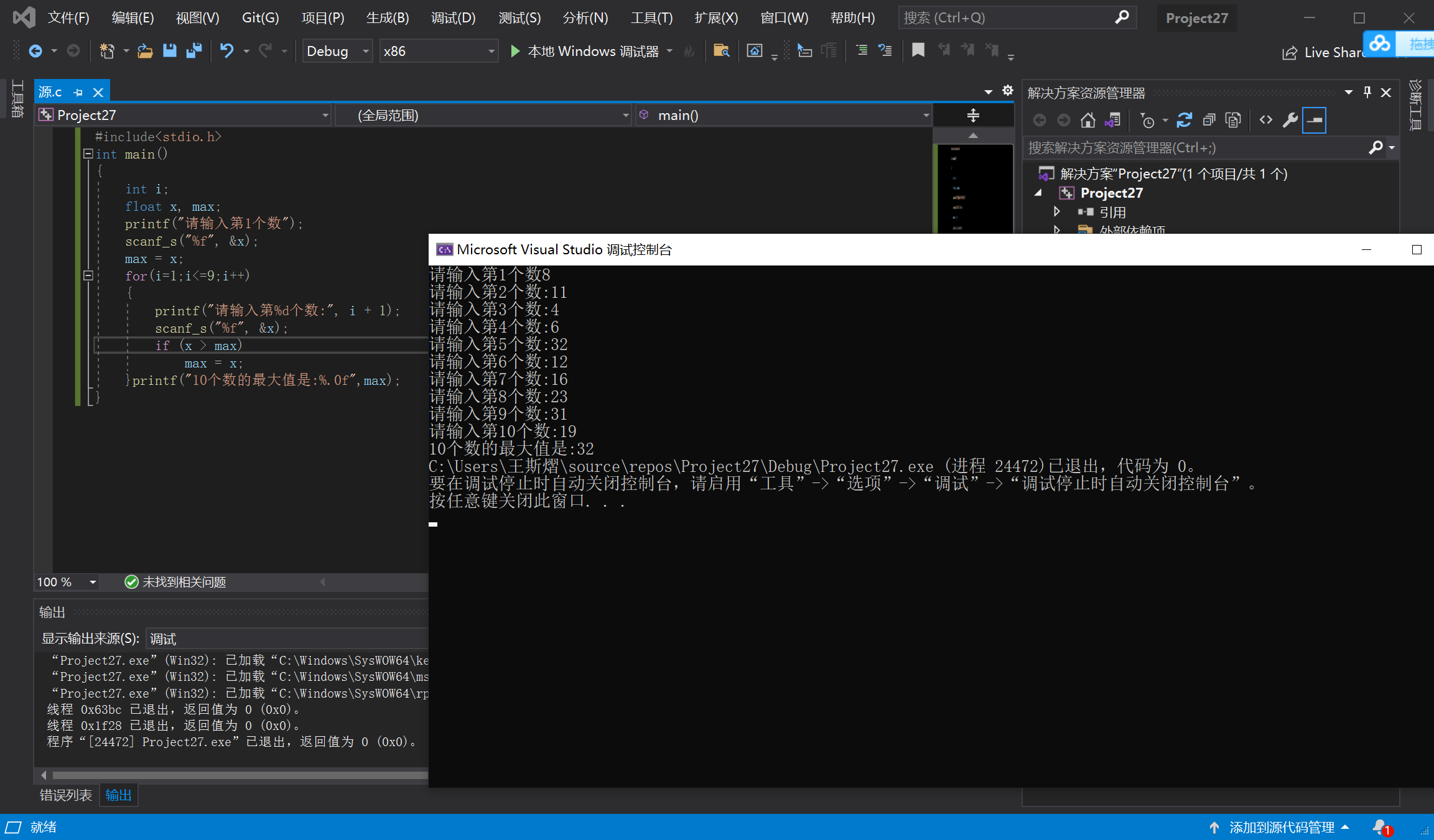This screenshot has height=840, width=1434.
Task: Expand the 引用 tree node
Action: pyautogui.click(x=1056, y=212)
